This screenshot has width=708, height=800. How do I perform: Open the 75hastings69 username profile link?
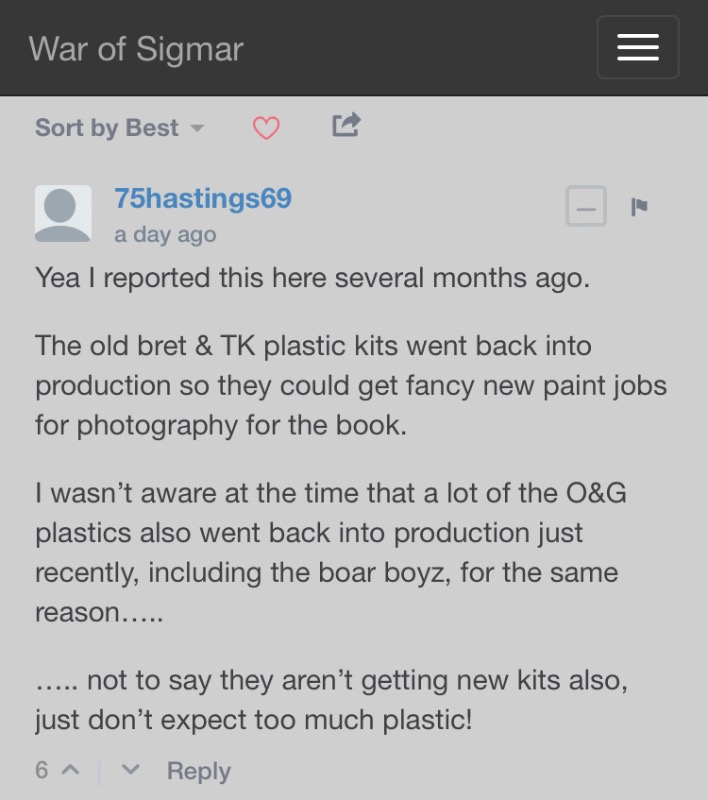click(203, 198)
